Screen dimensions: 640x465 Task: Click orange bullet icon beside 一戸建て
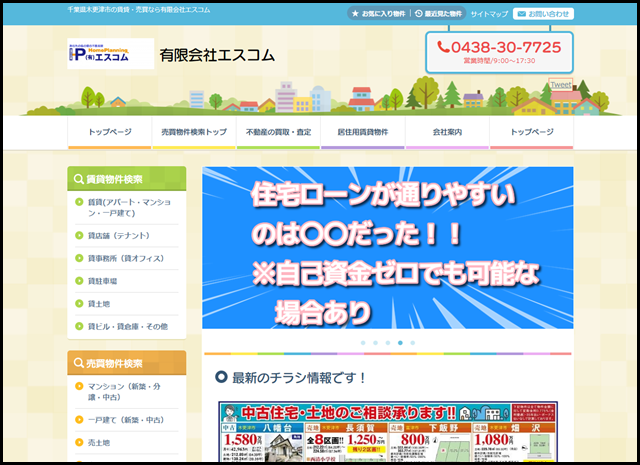[79, 419]
